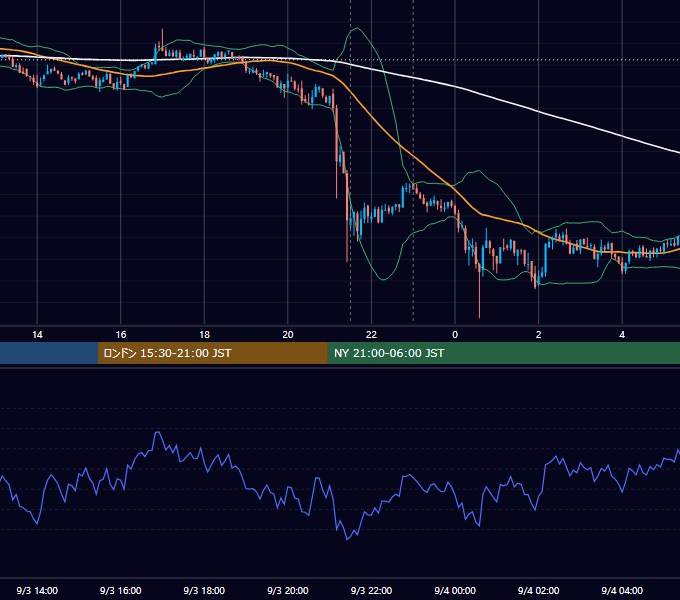Click the NY 21:00-06:00 JST session bar
Viewport: 680px width, 600px height.
click(x=503, y=353)
